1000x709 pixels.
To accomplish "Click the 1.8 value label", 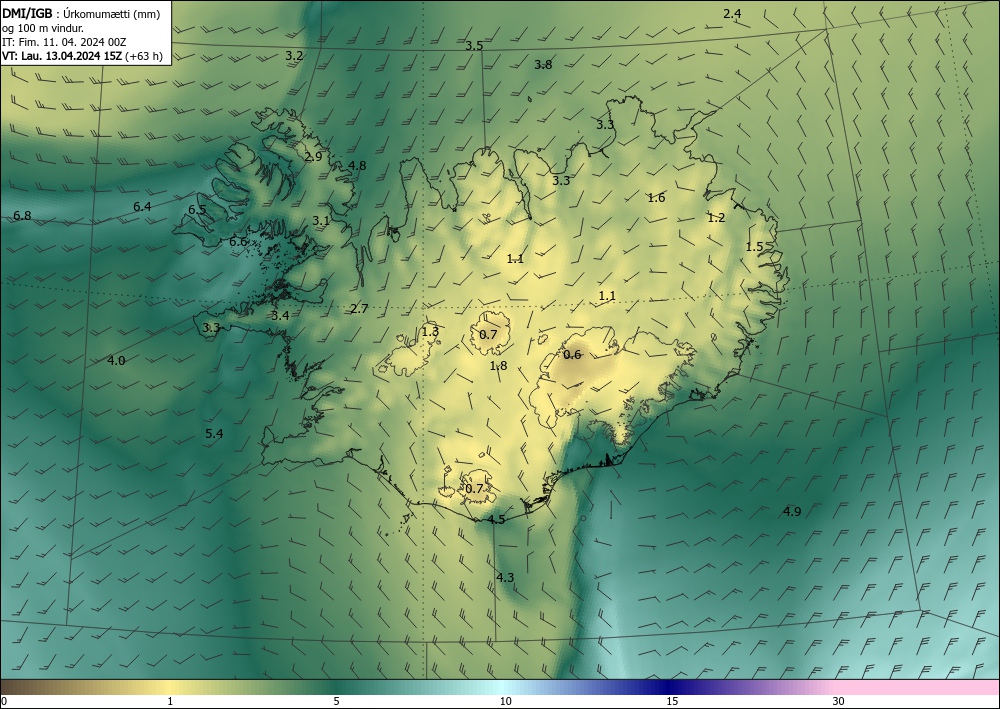I will (x=498, y=365).
